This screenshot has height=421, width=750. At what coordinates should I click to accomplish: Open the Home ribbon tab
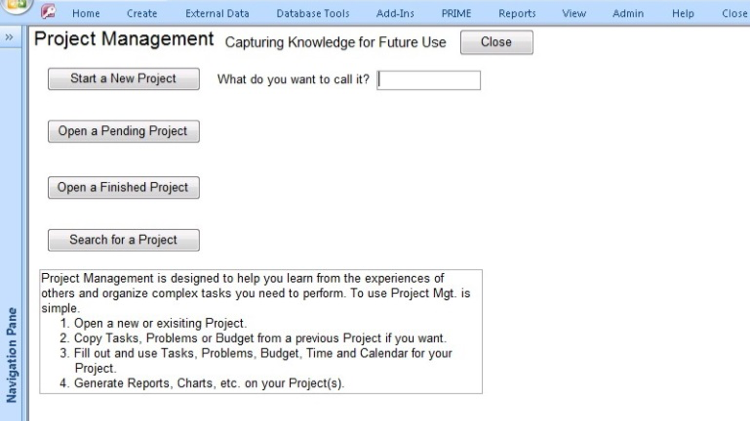[x=86, y=13]
